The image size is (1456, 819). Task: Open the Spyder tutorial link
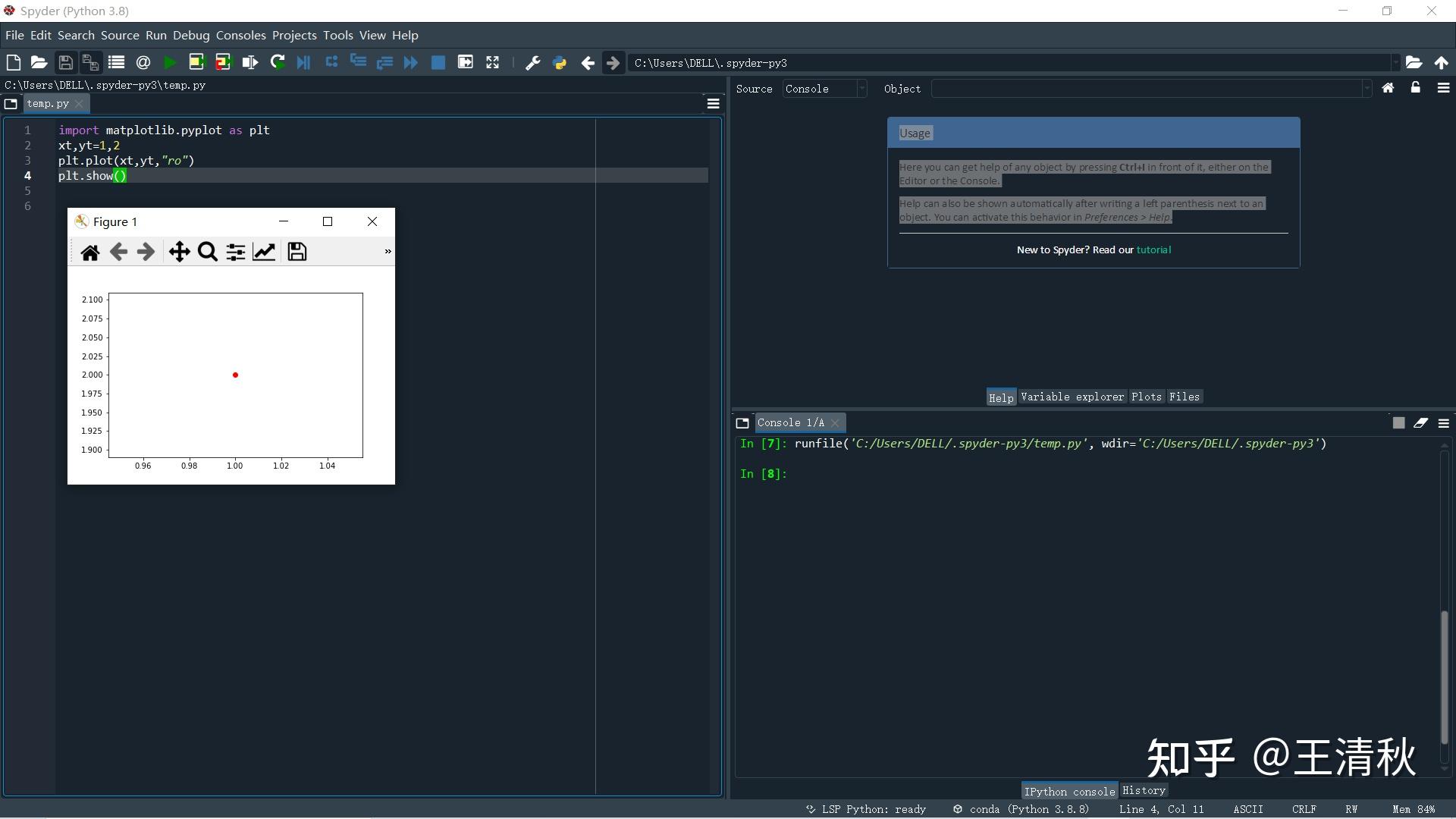1155,249
